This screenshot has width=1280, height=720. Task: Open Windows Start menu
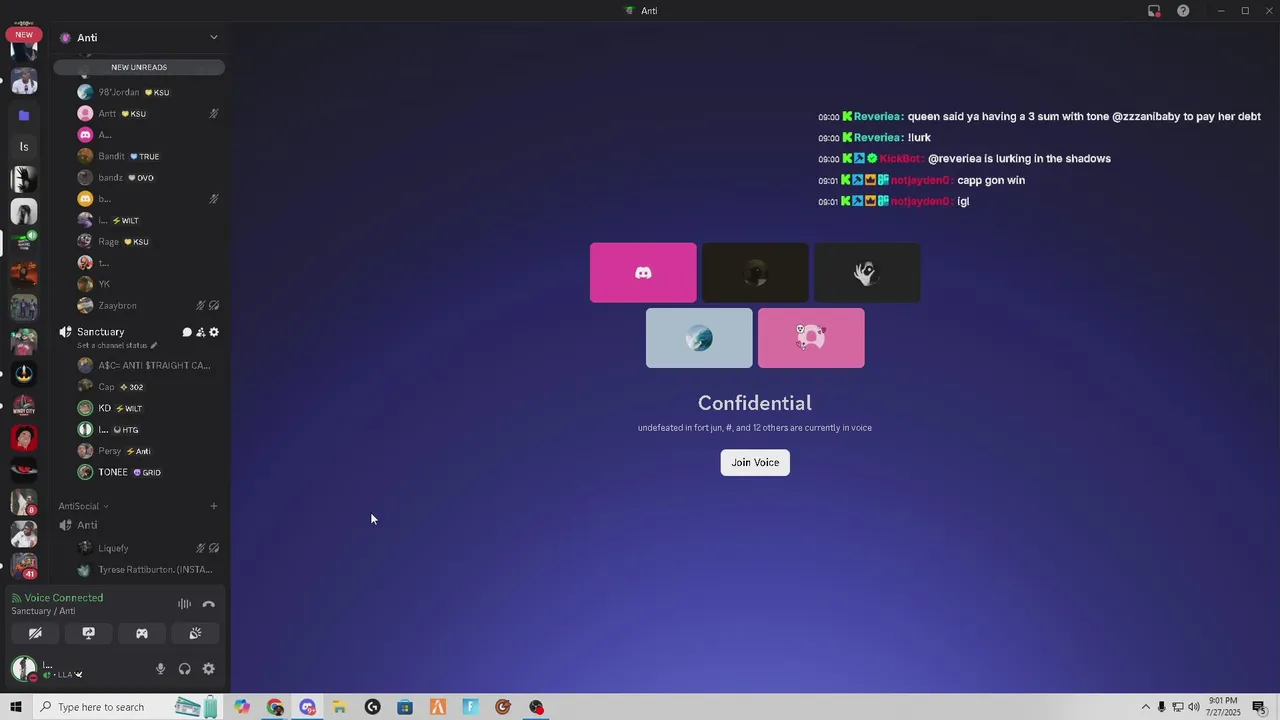tap(16, 707)
